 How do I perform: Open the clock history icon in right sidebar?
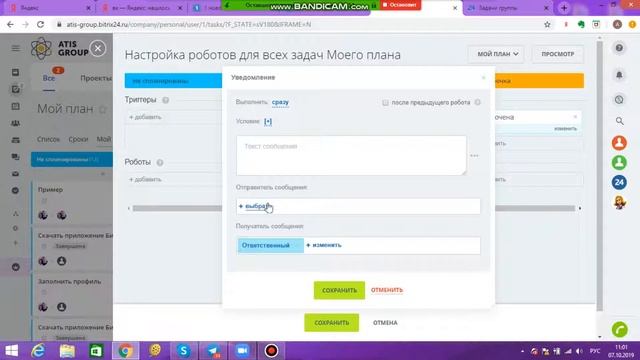[x=619, y=100]
